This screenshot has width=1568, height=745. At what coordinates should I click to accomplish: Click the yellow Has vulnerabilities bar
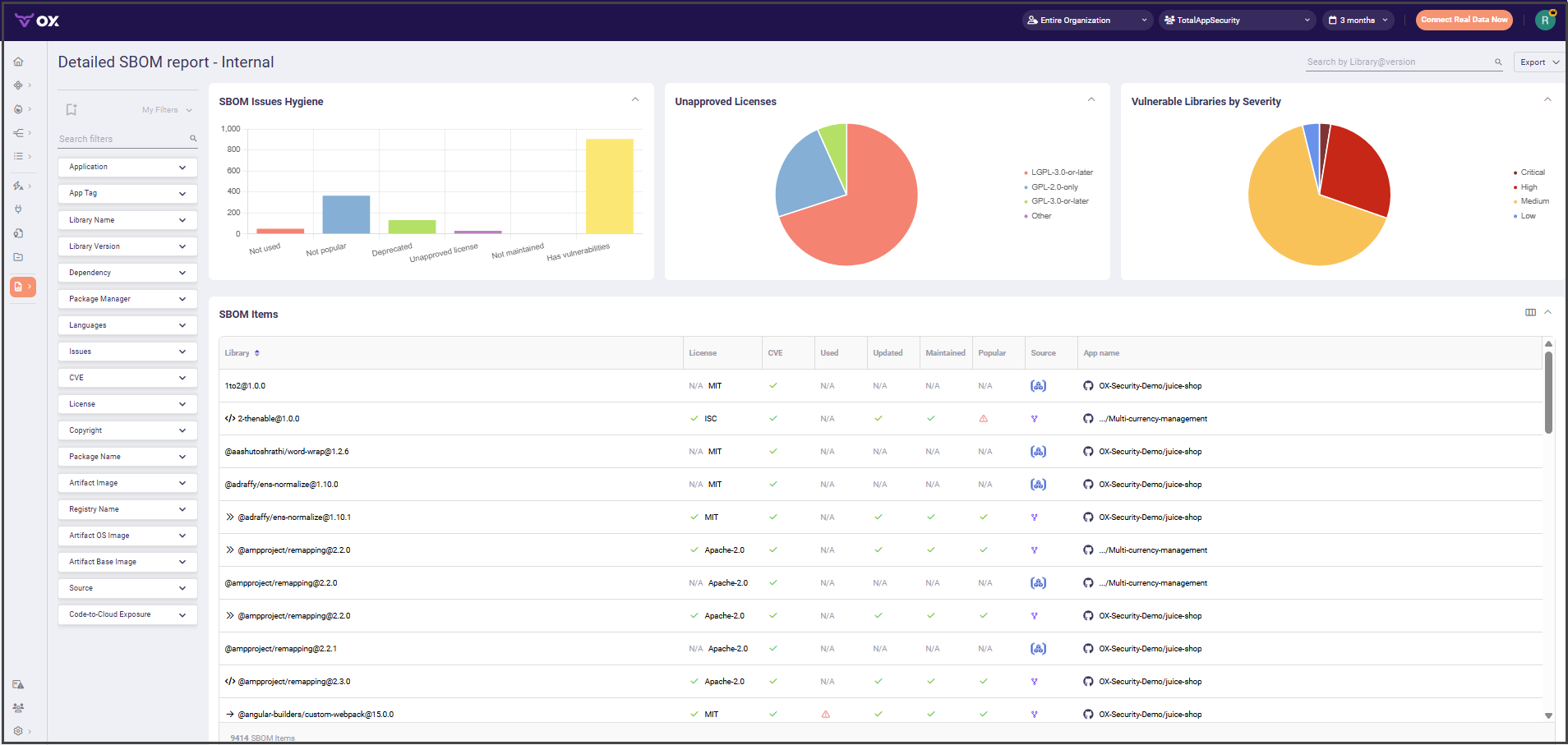pos(609,186)
